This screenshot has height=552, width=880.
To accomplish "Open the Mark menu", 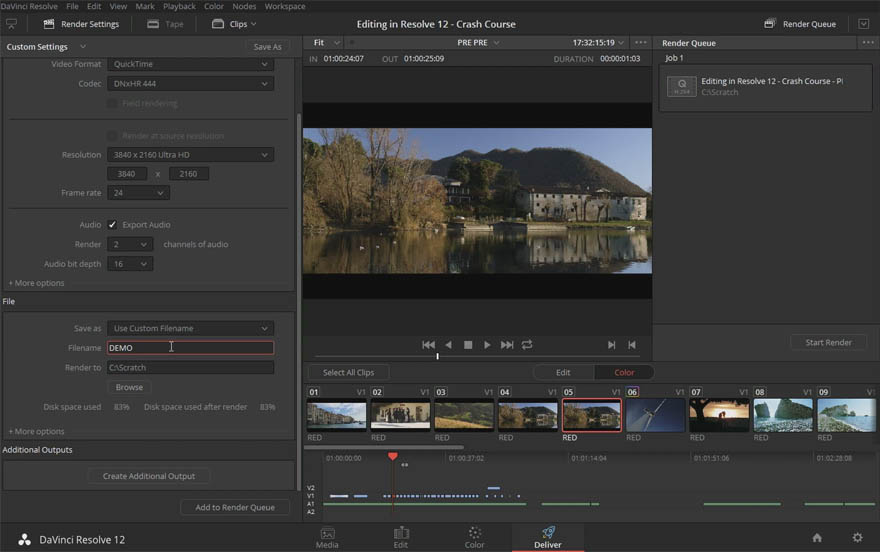I will (145, 6).
